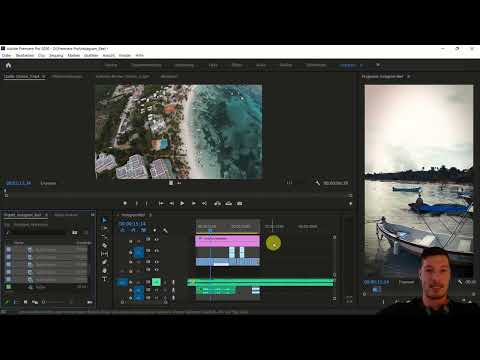This screenshot has height=360, width=480.
Task: Play the Source monitor clip
Action: [182, 203]
